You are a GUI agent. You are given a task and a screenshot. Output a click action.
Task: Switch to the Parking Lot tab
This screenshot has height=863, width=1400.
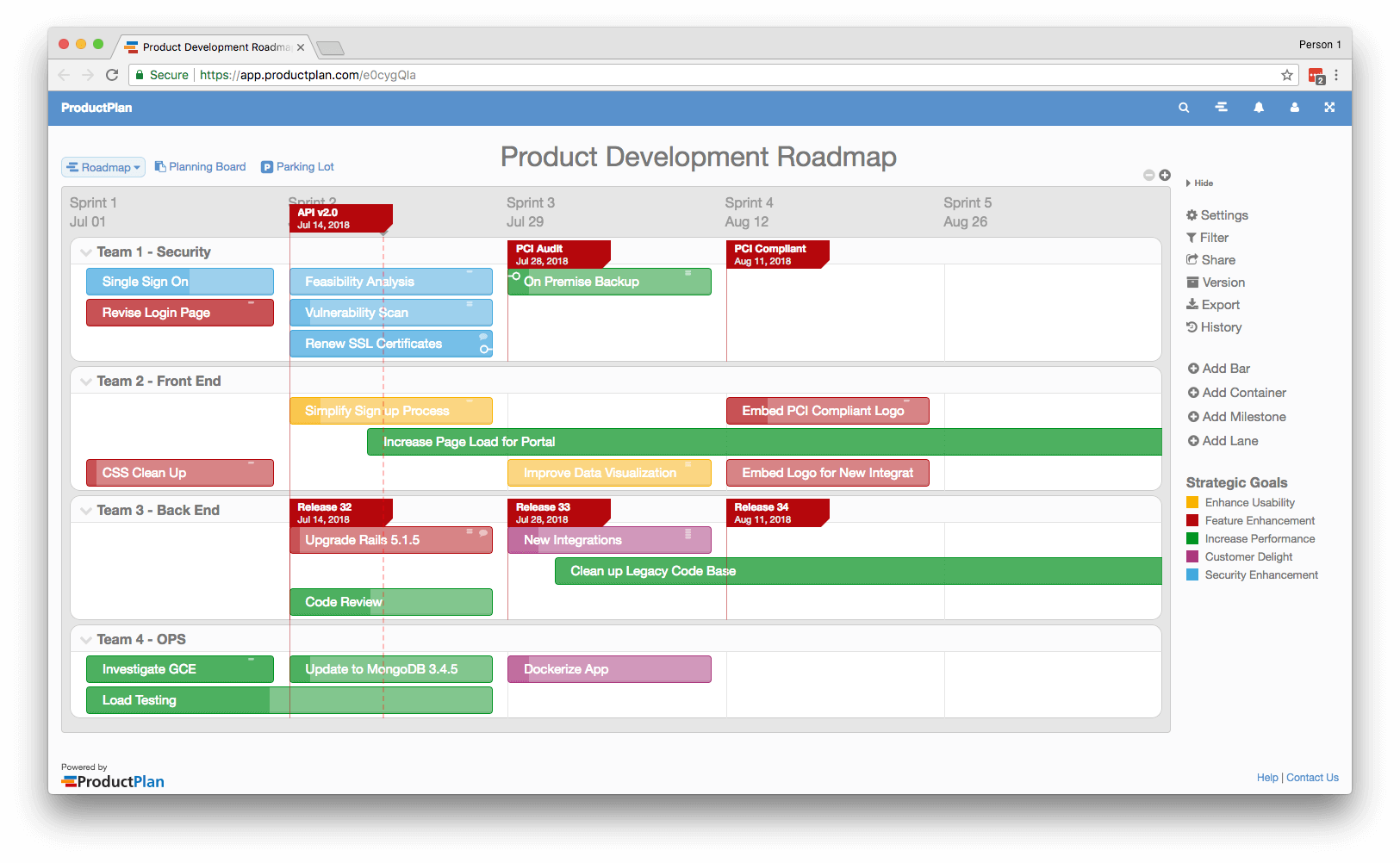(297, 167)
